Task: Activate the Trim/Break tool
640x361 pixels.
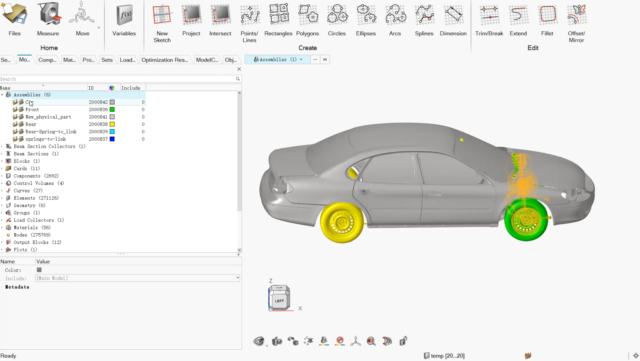Action: point(489,19)
